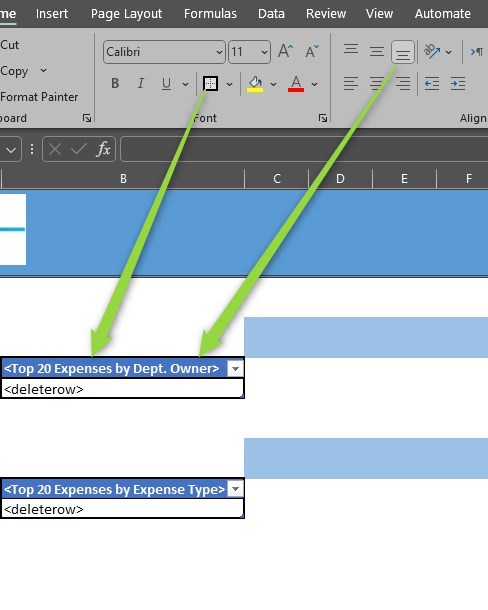Select Top Align icon
The image size is (488, 610).
tap(351, 51)
